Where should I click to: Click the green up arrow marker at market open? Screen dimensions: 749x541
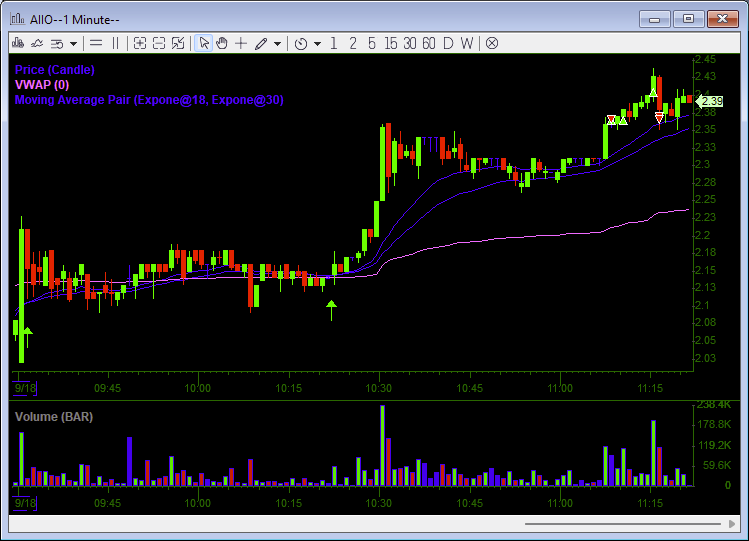(28, 336)
